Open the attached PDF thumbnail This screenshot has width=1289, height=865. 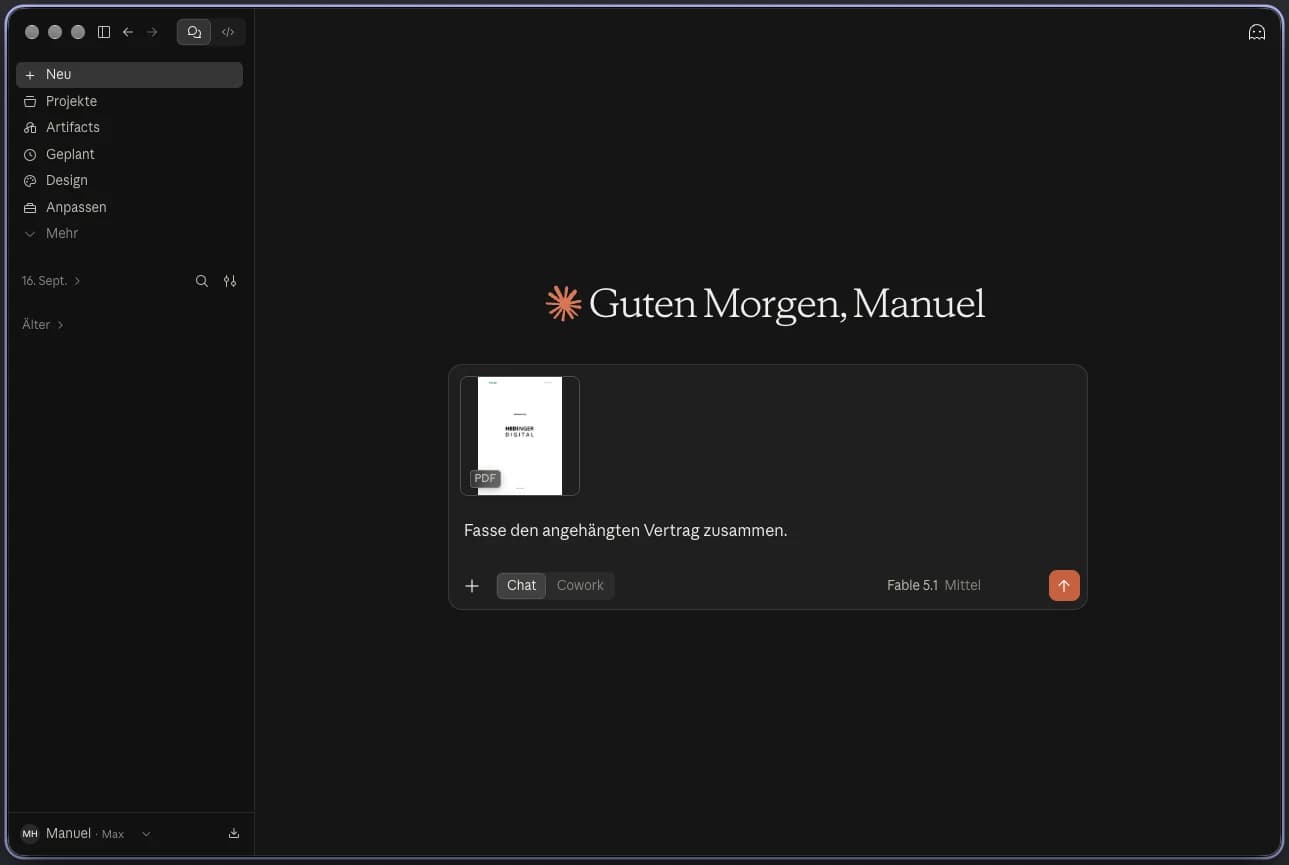[x=520, y=436]
